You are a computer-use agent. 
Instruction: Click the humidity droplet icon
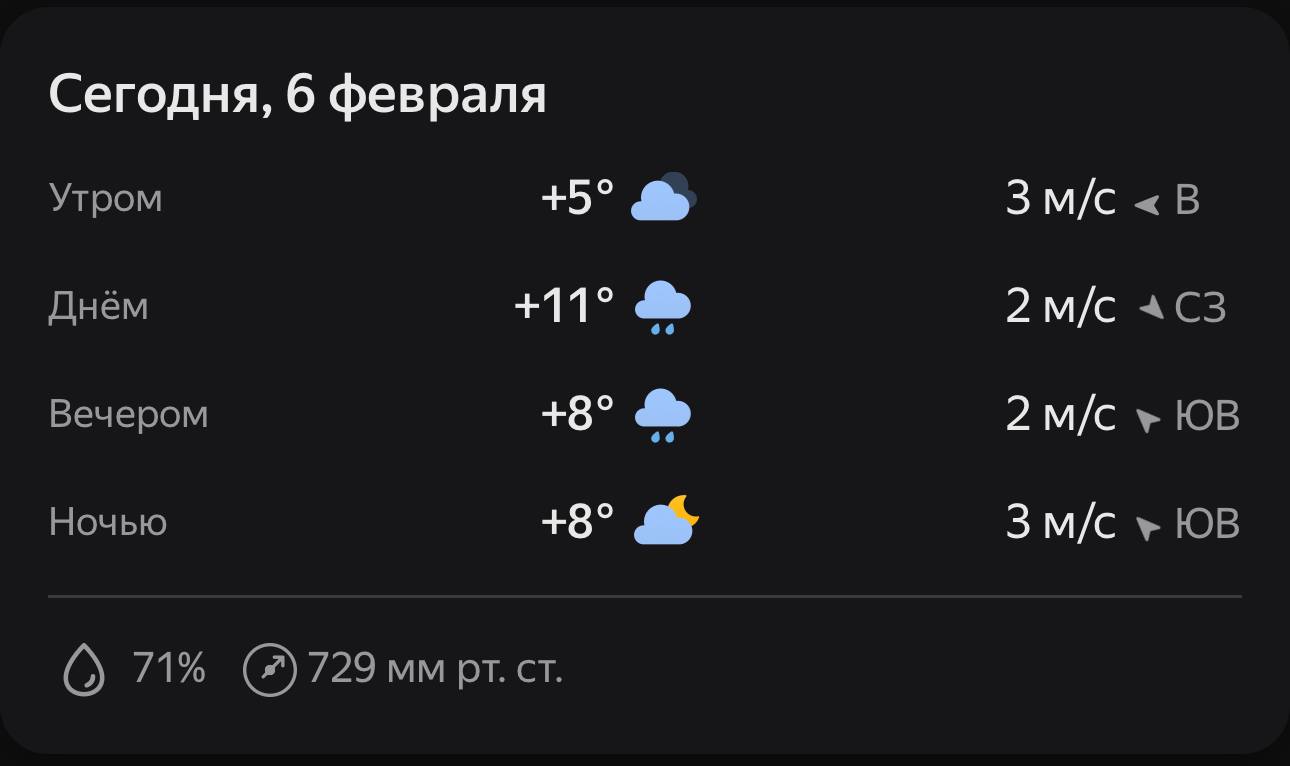tap(84, 669)
